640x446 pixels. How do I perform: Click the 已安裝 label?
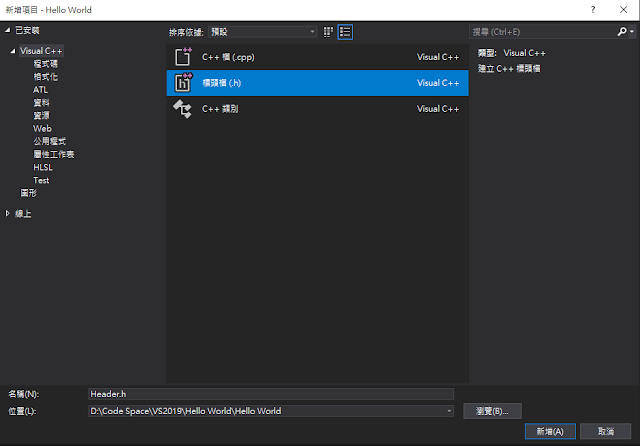pos(27,30)
